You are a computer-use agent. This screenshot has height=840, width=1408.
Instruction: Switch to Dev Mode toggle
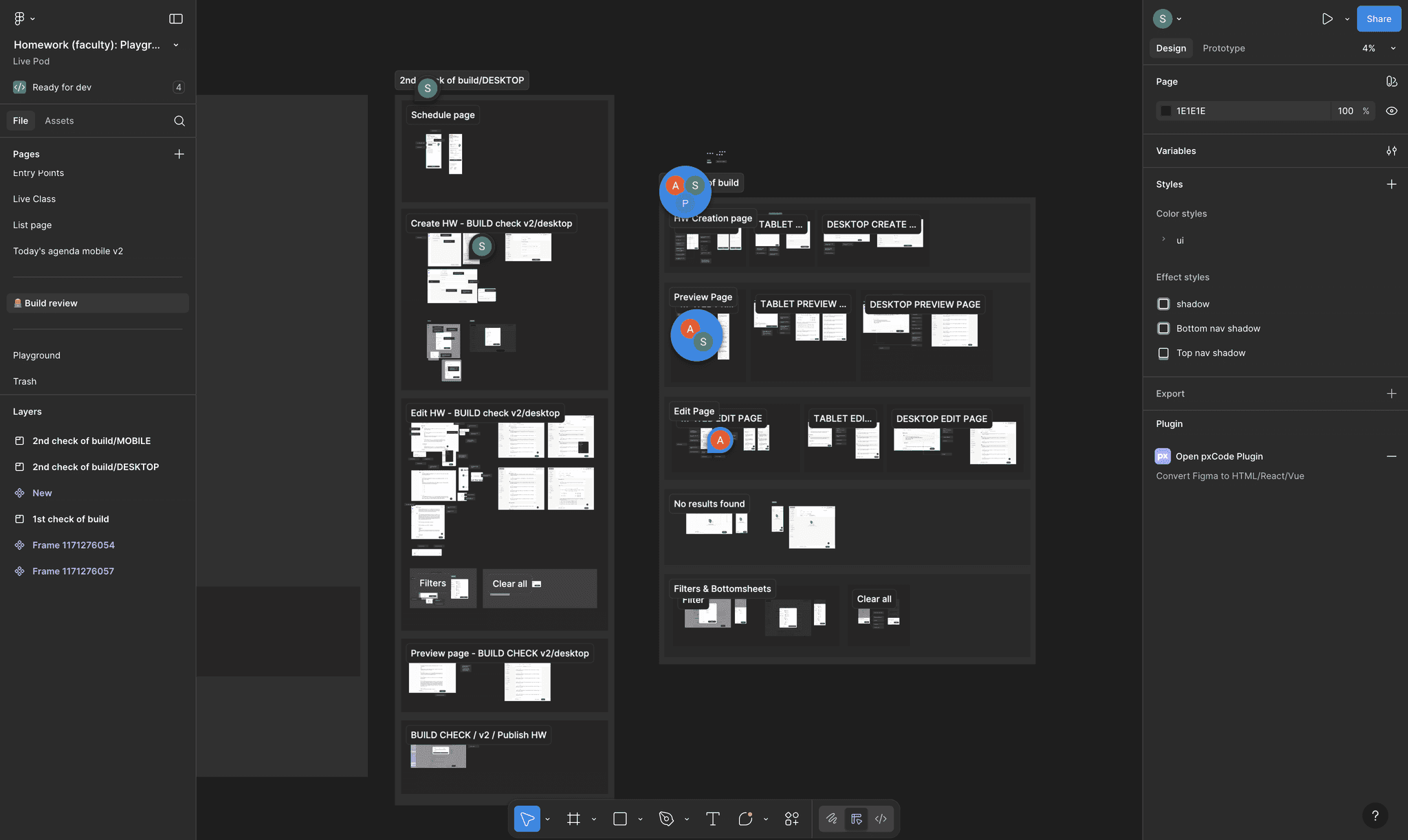click(881, 819)
